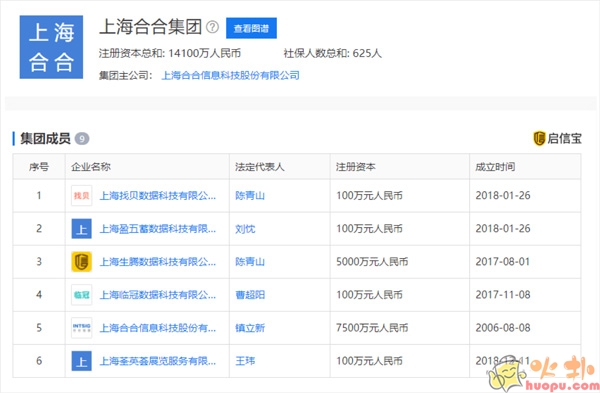The image size is (600, 393).
Task: Click the group member count badge 9
Action: coord(82,139)
